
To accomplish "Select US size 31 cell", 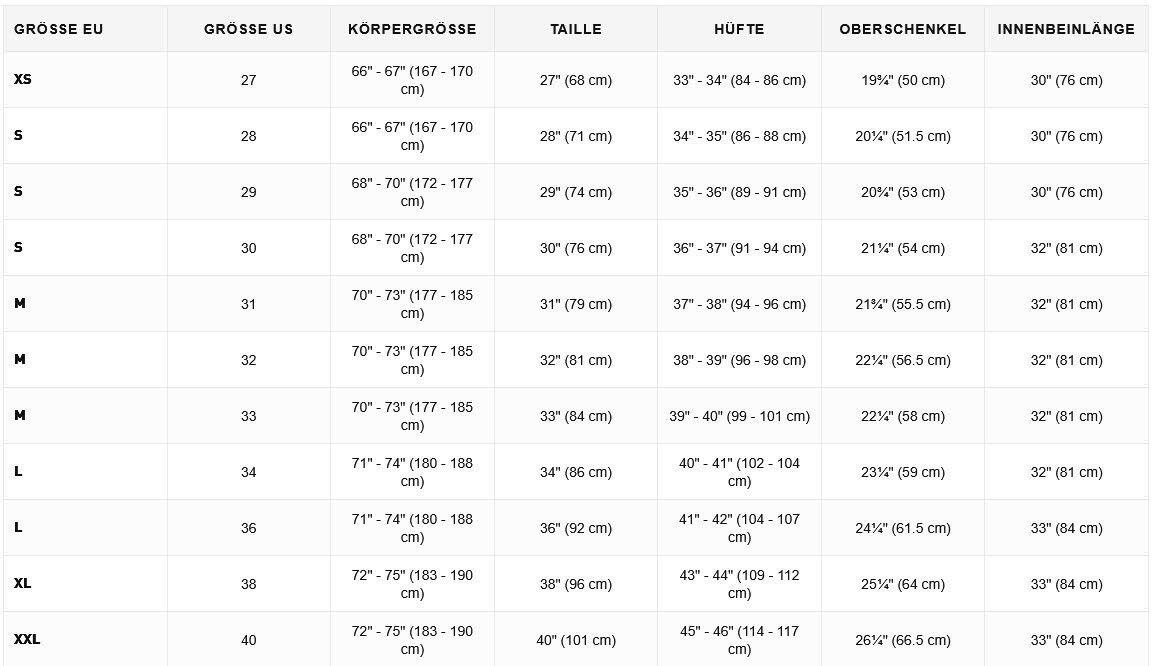I will pos(248,304).
